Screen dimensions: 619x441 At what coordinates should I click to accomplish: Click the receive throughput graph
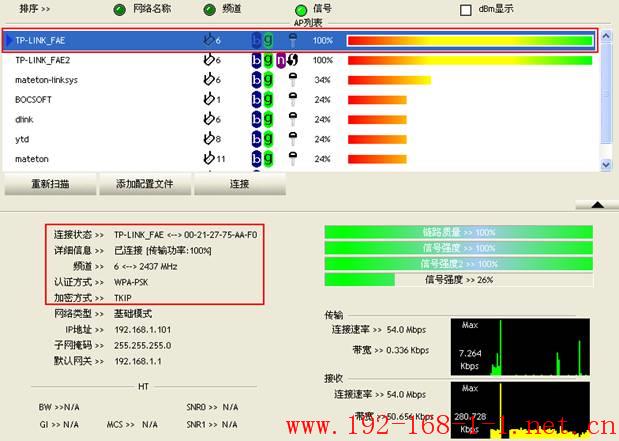tap(520, 411)
